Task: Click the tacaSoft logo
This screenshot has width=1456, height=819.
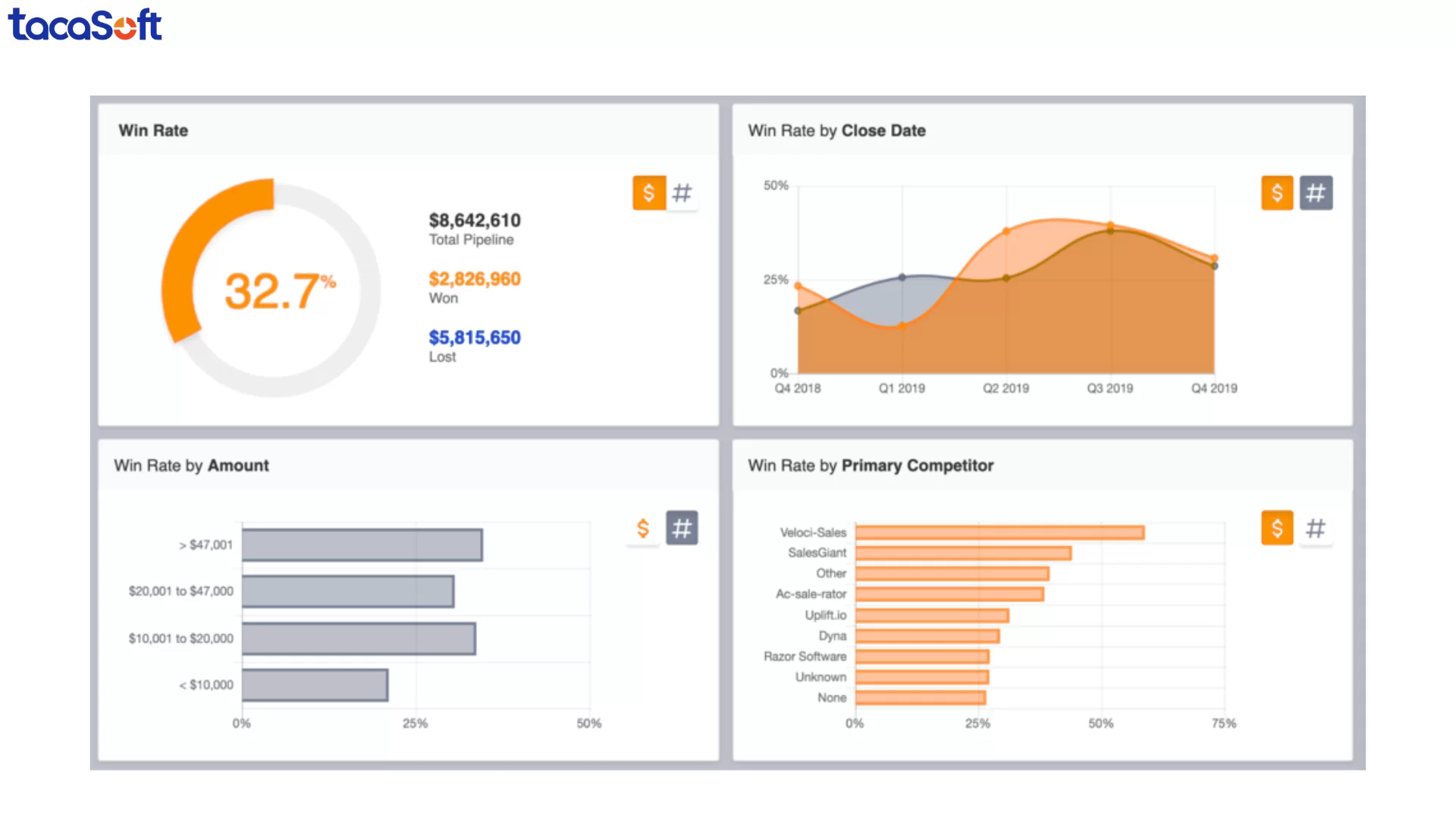Action: tap(84, 25)
